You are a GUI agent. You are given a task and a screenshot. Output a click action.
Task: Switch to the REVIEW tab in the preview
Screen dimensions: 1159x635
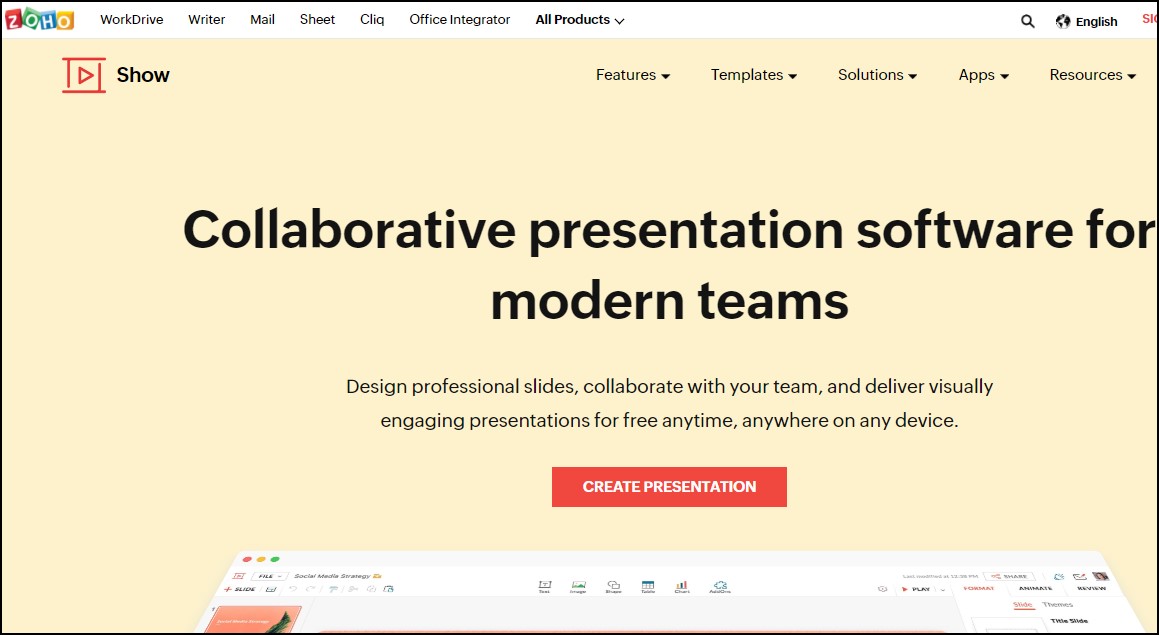point(1091,588)
